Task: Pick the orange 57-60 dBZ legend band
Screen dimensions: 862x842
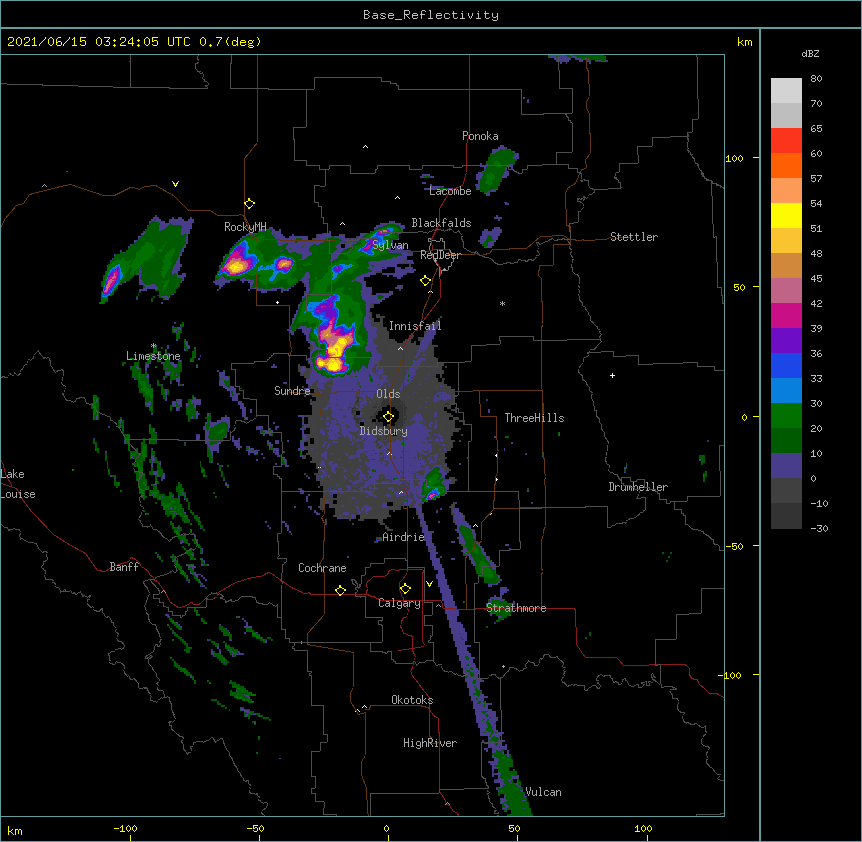Action: click(x=786, y=165)
